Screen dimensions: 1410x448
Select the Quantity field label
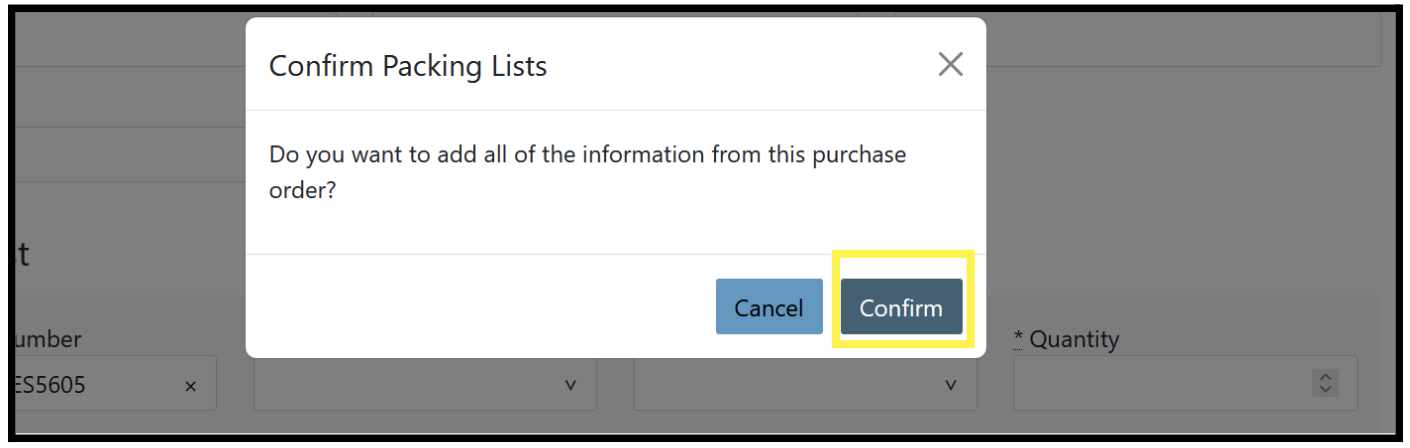pyautogui.click(x=1074, y=340)
